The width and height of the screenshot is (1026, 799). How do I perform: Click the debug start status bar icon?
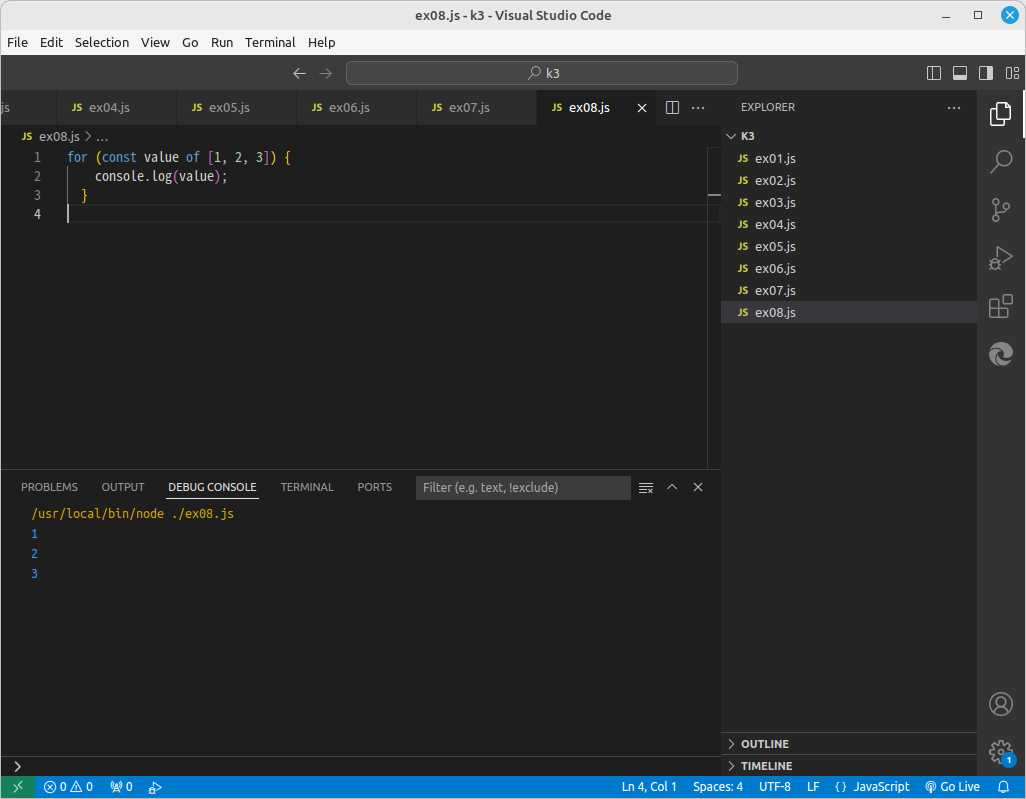click(155, 787)
